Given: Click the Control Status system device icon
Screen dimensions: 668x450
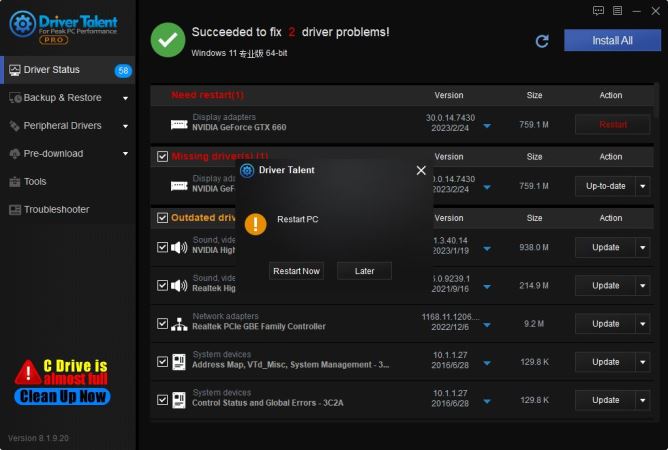Looking at the screenshot, I should point(179,400).
